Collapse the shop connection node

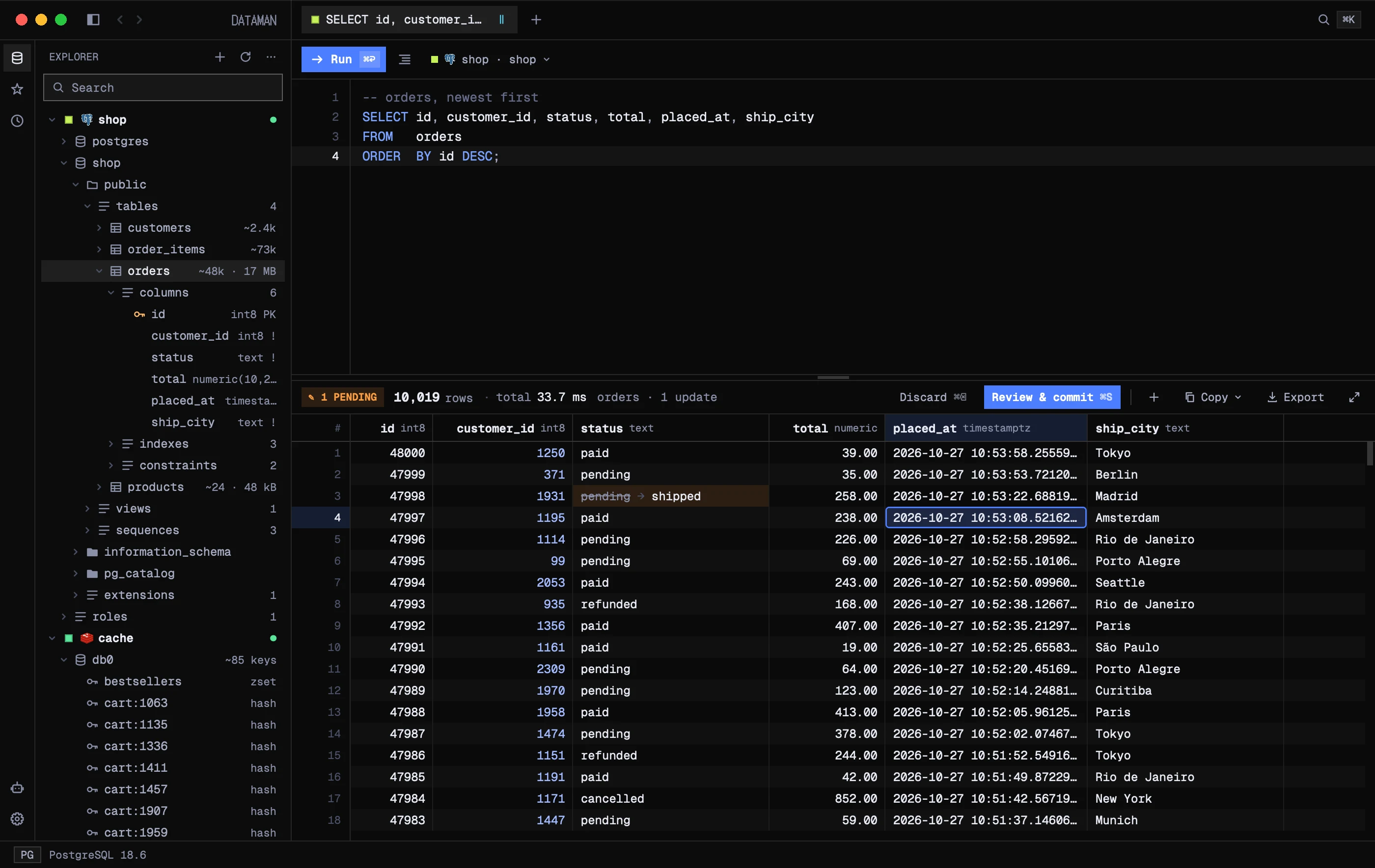52,119
